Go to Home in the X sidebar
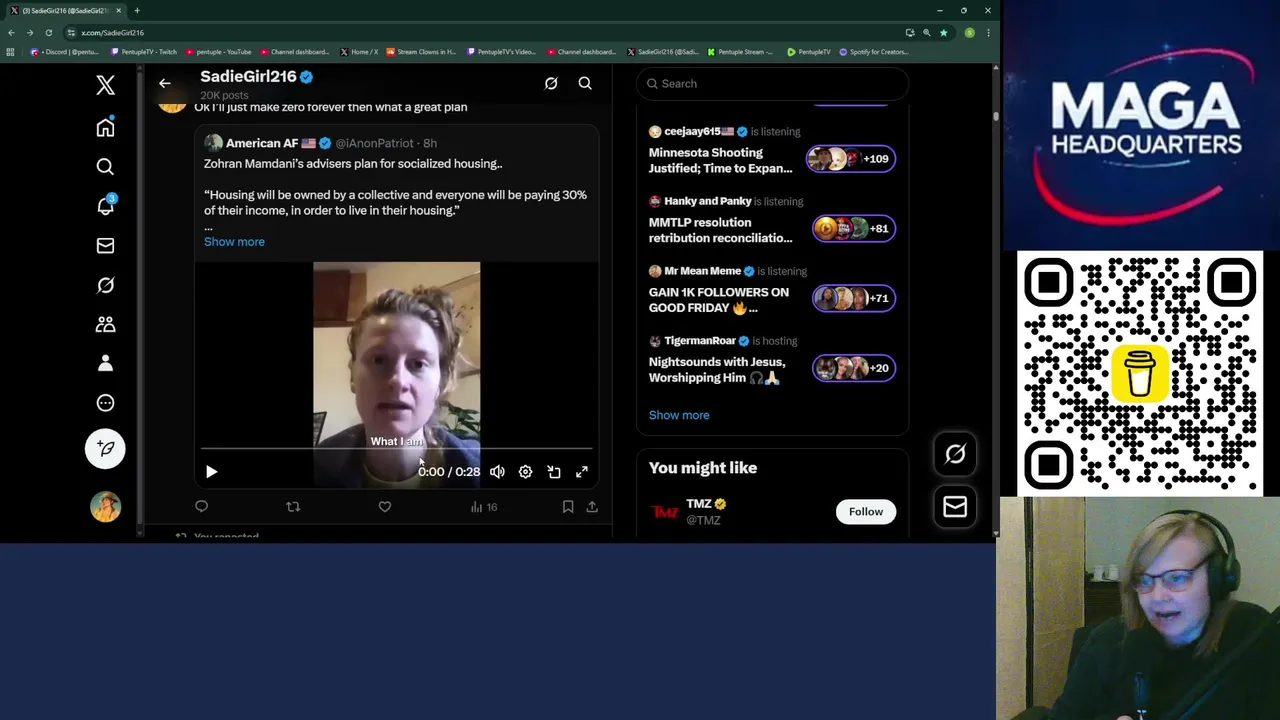This screenshot has width=1280, height=720. pos(105,127)
